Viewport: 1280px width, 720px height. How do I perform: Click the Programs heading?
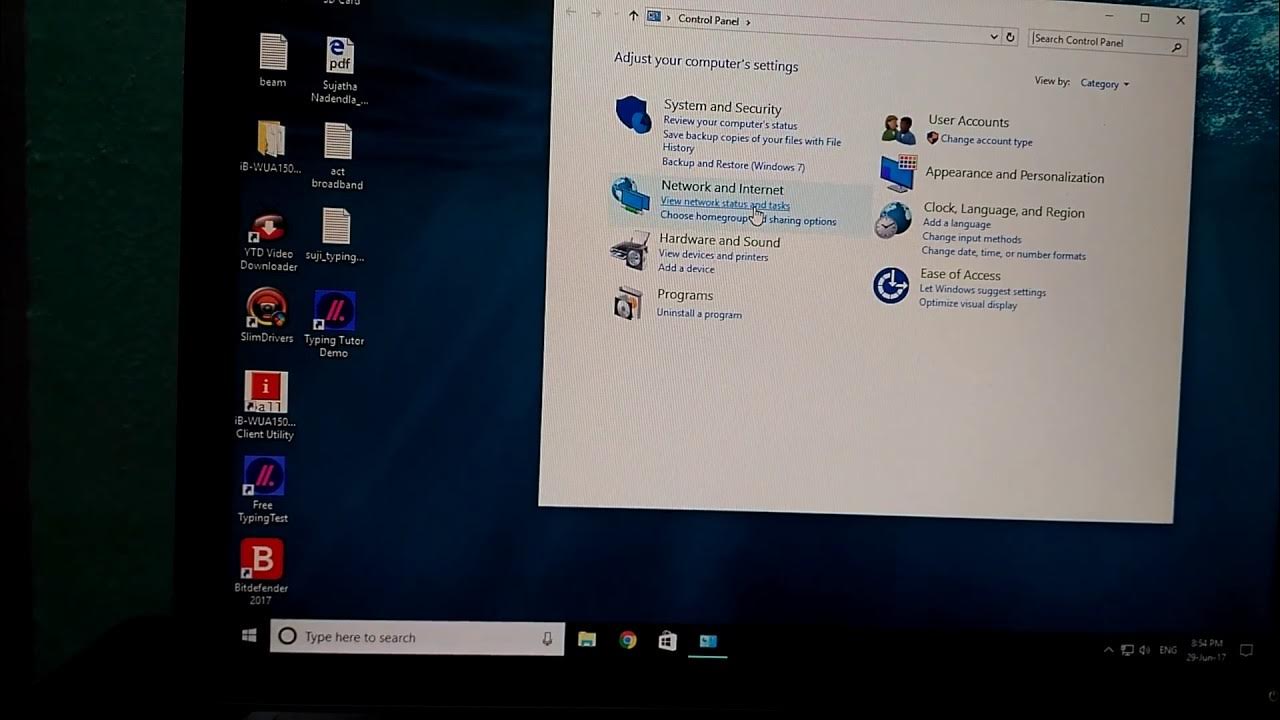[685, 295]
